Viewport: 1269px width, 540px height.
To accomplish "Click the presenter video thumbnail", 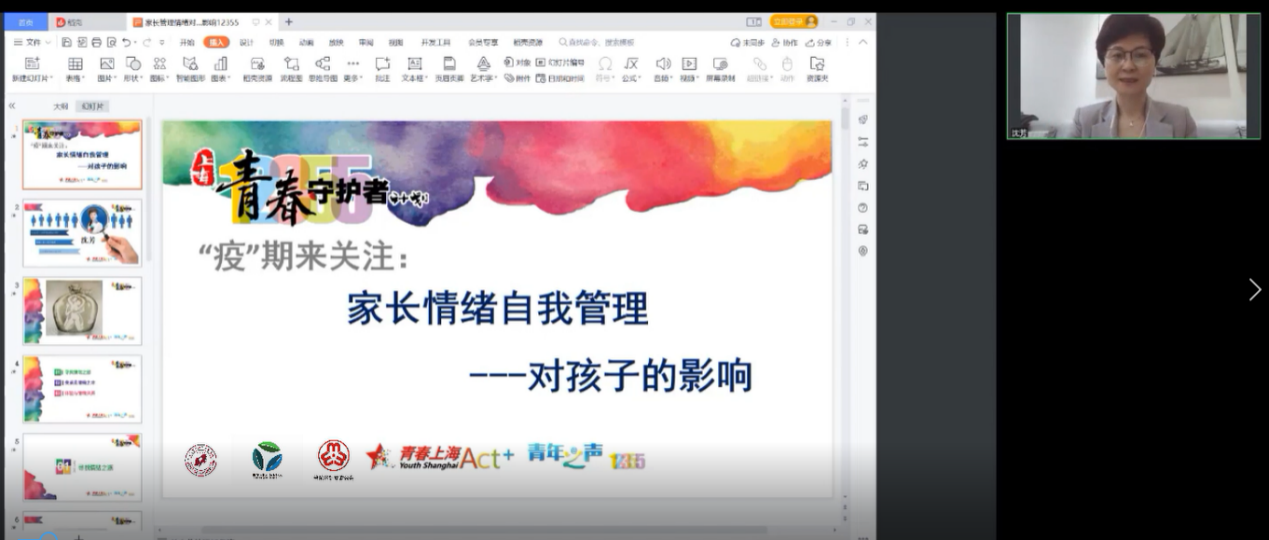I will (x=1133, y=76).
